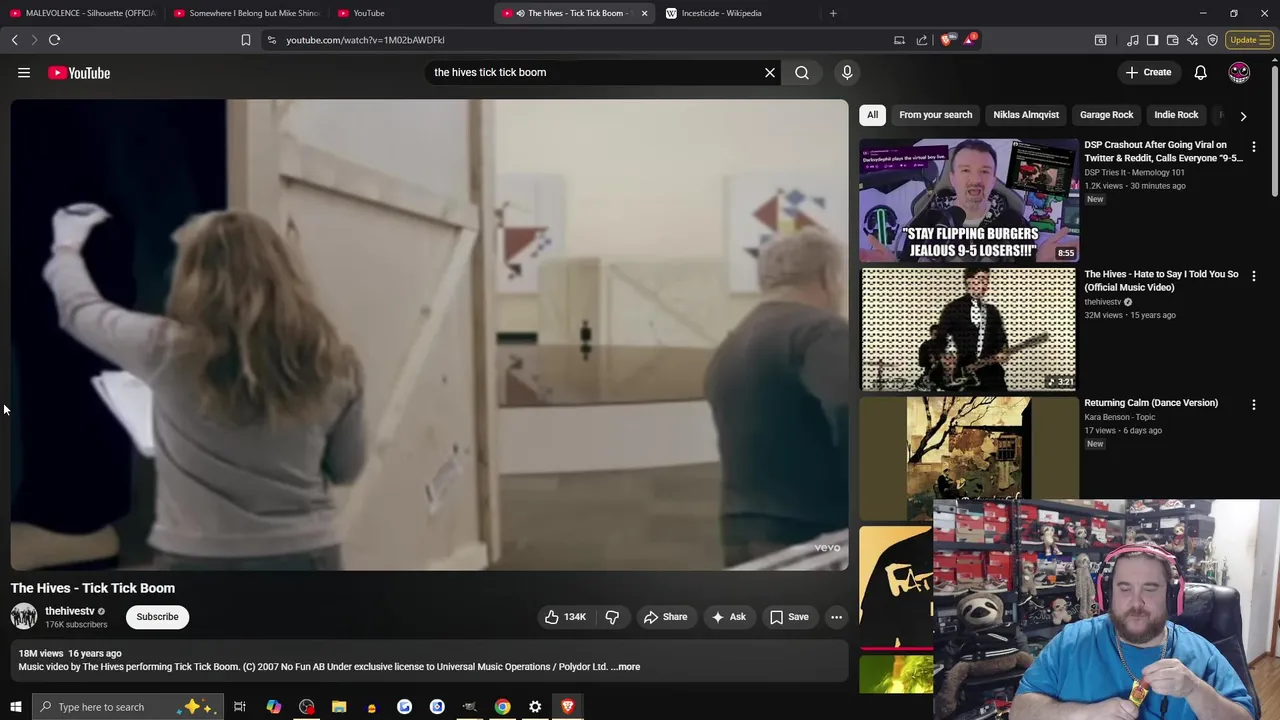
Task: Click the Windows taskbar search box
Action: point(127,707)
